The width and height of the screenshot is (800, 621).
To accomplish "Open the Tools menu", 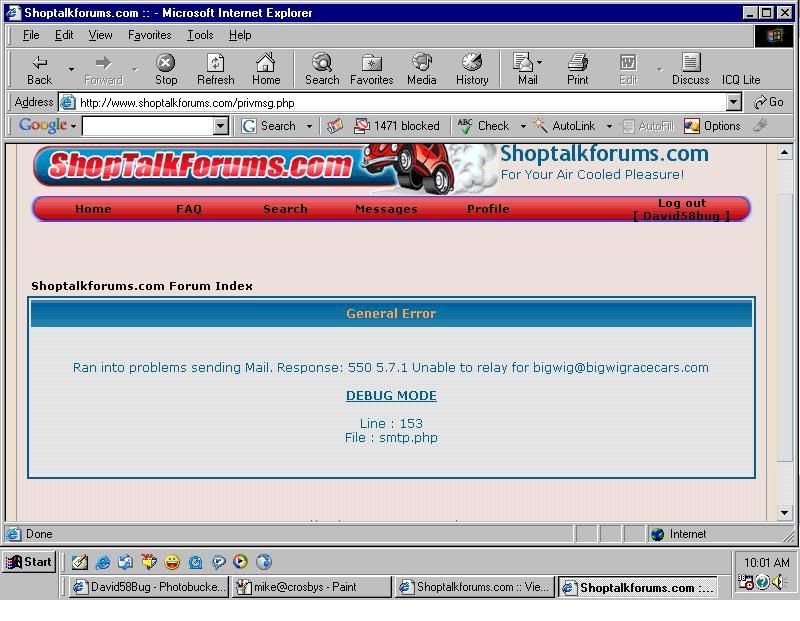I will click(200, 35).
